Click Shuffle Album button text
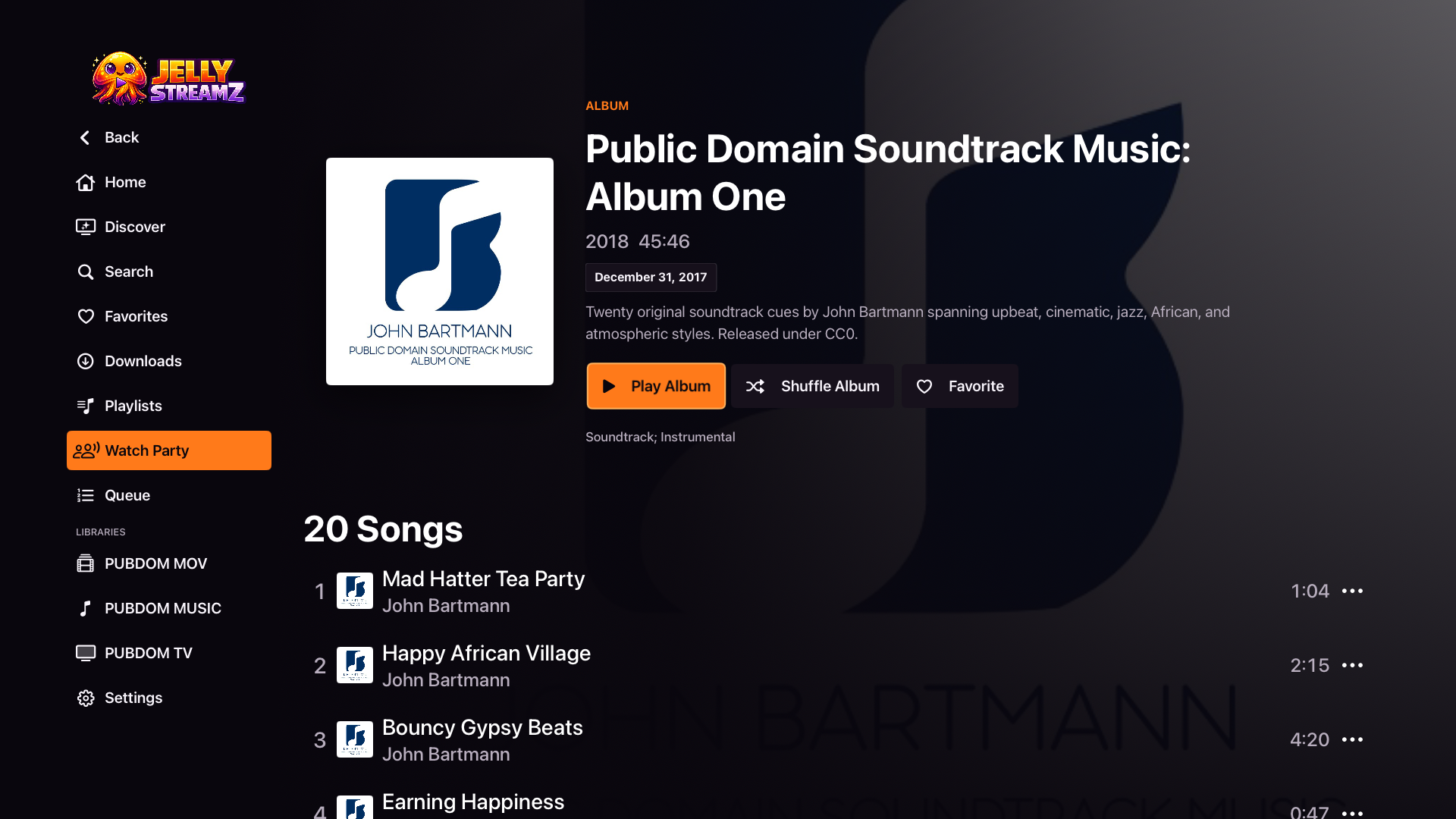Image resolution: width=1456 pixels, height=819 pixels. click(830, 386)
